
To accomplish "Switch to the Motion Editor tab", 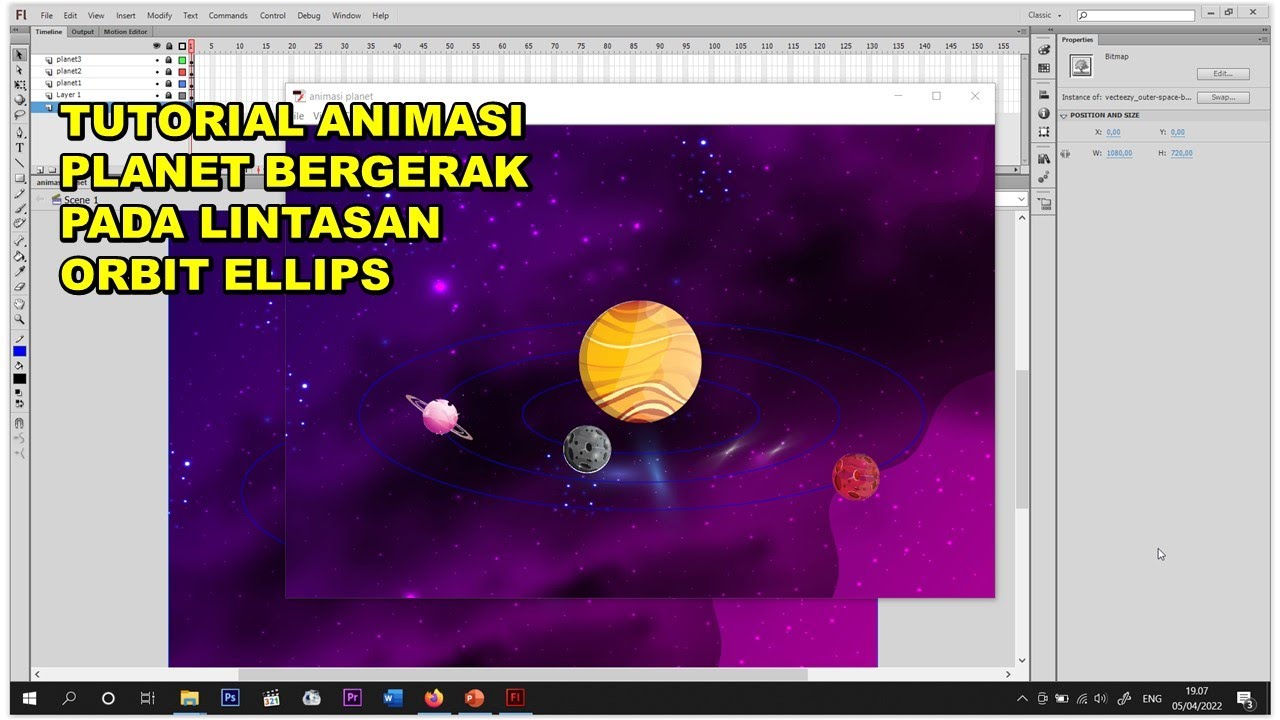I will 125,32.
